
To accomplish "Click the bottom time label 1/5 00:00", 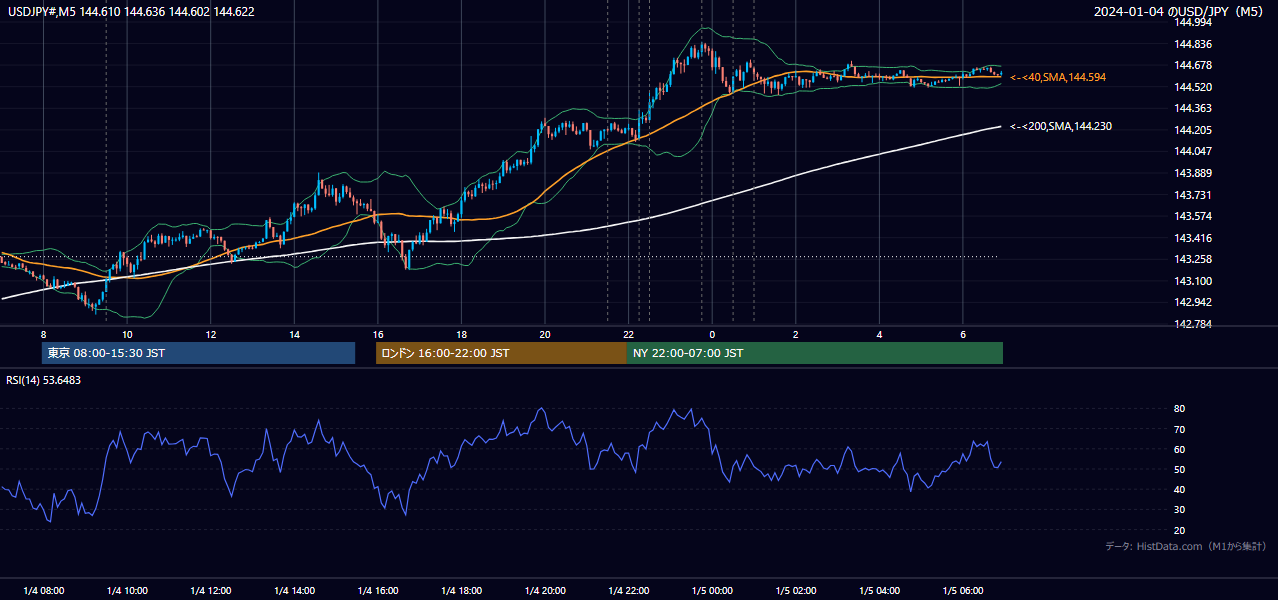I will coord(712,590).
